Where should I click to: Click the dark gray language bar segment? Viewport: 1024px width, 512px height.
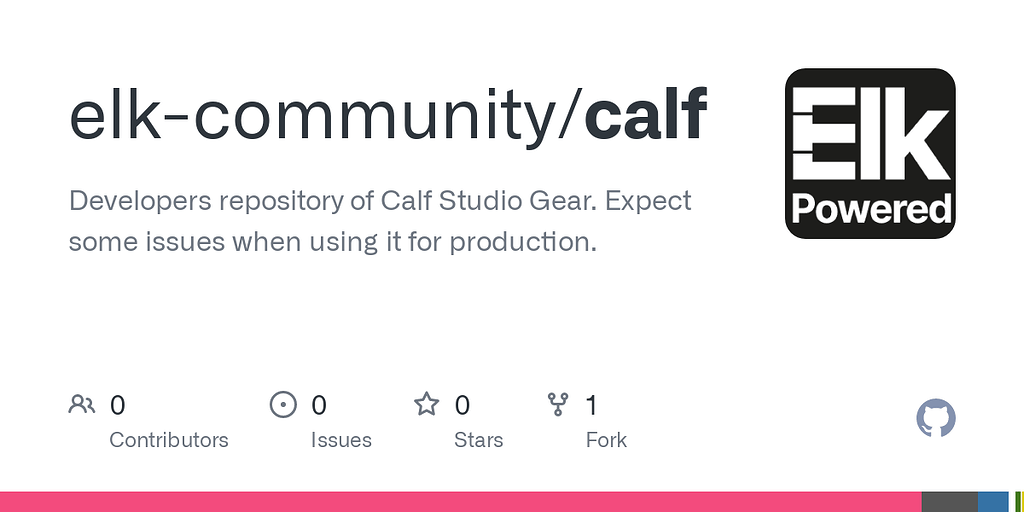[950, 502]
